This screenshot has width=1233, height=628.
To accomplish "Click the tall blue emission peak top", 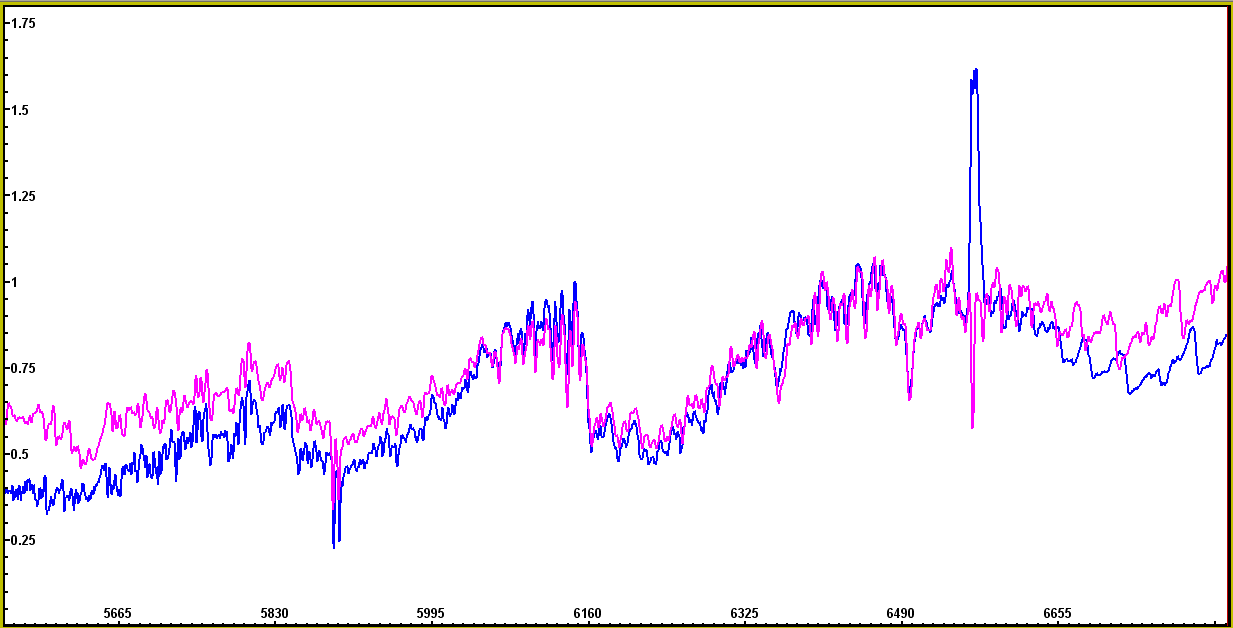I will [974, 71].
